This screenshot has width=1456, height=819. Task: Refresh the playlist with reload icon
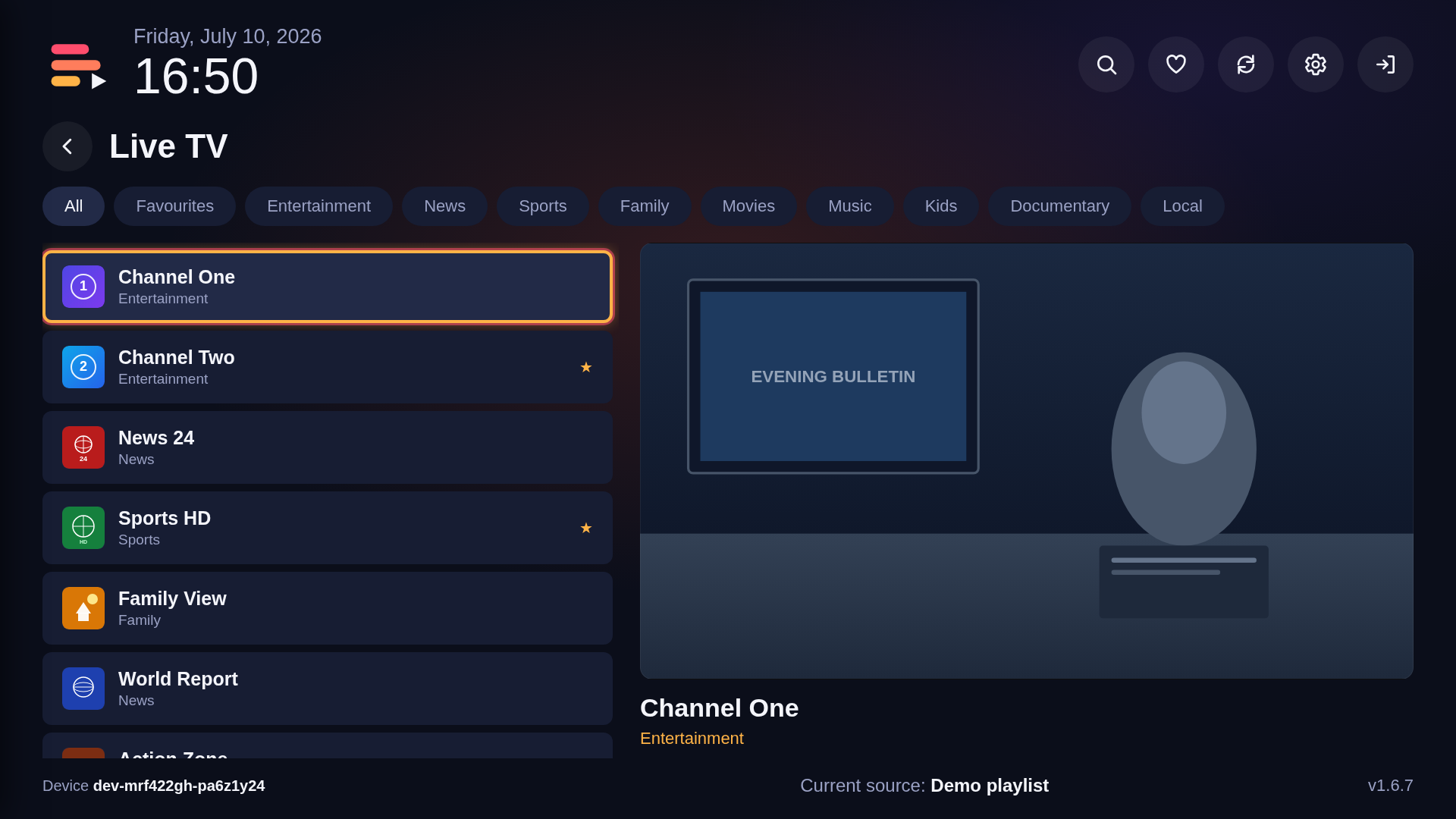(1246, 64)
